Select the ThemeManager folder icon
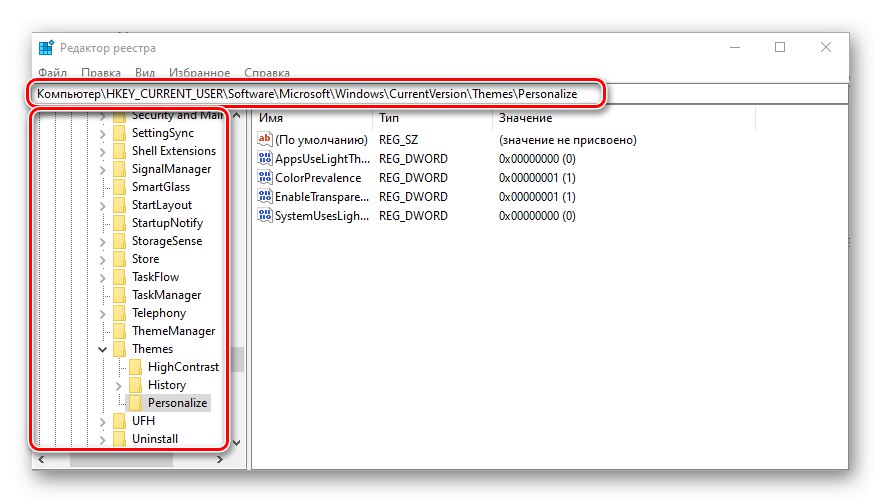Screen dimensions: 882x503 [119, 331]
